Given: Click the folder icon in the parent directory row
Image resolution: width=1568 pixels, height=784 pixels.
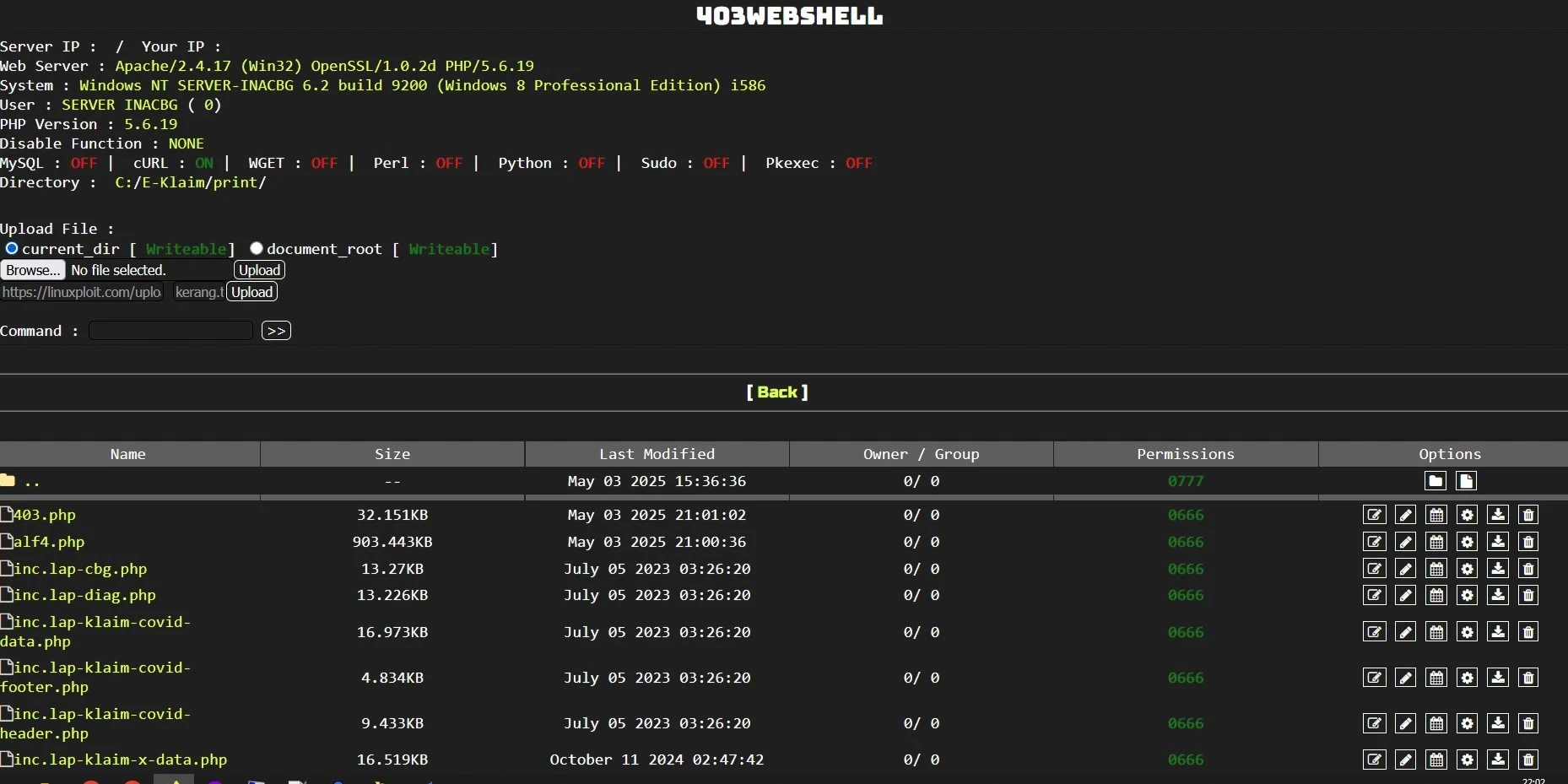Looking at the screenshot, I should [1435, 481].
